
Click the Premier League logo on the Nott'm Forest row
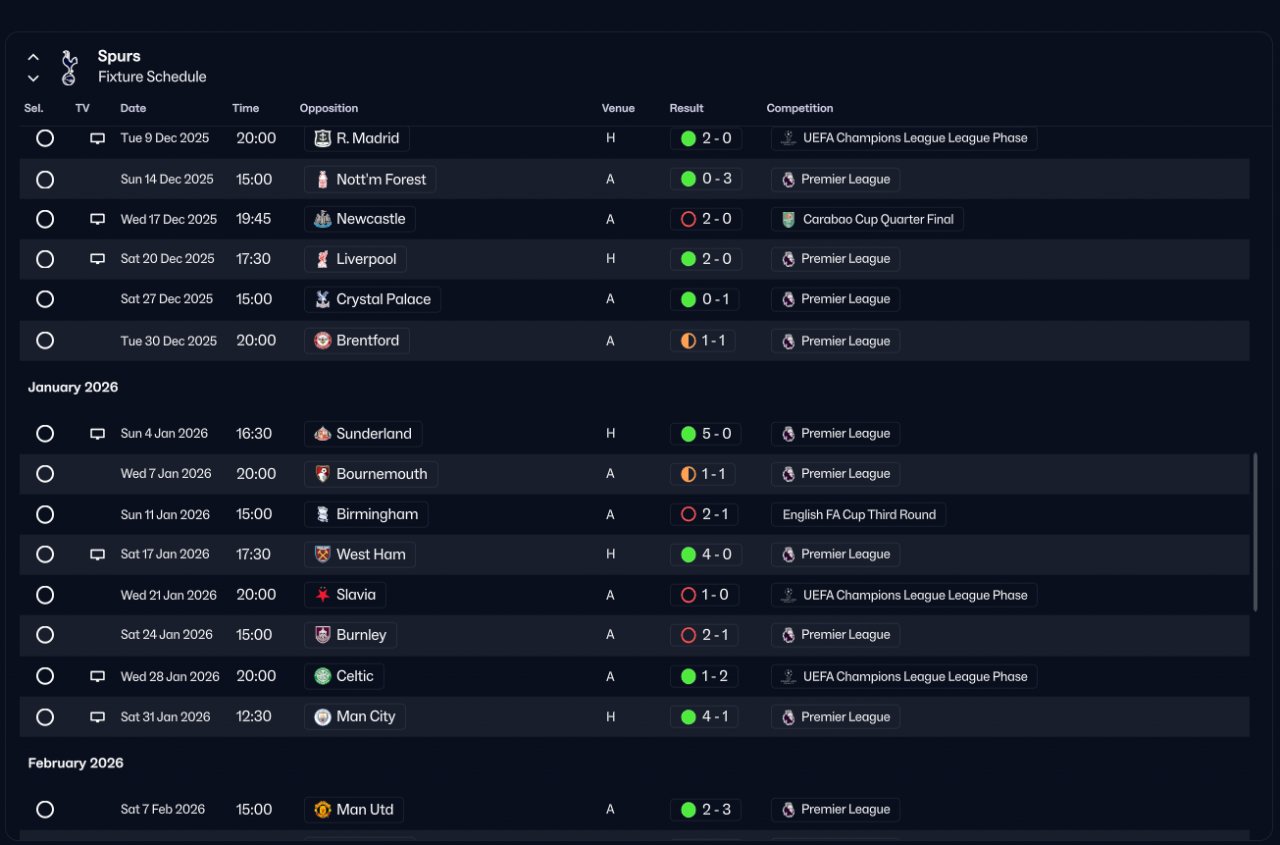tap(788, 180)
